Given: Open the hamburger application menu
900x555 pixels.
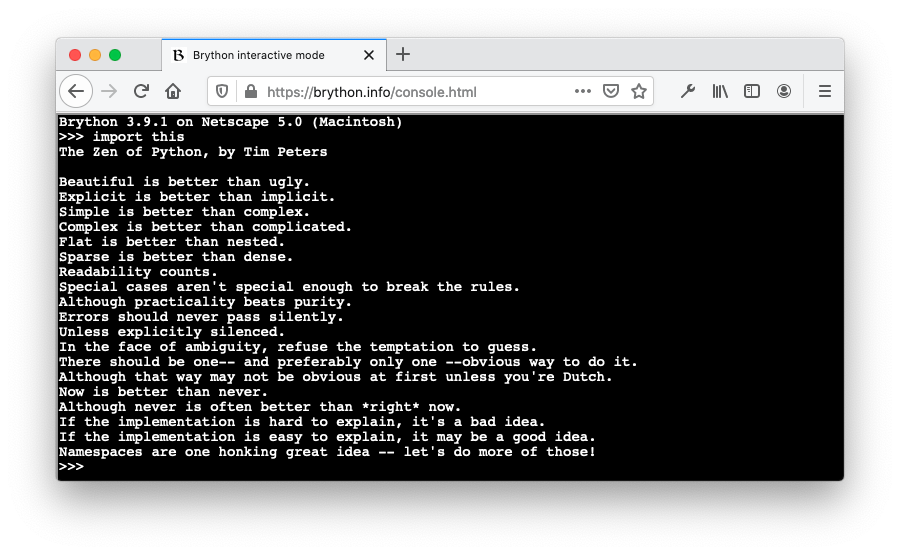Looking at the screenshot, I should [x=825, y=91].
